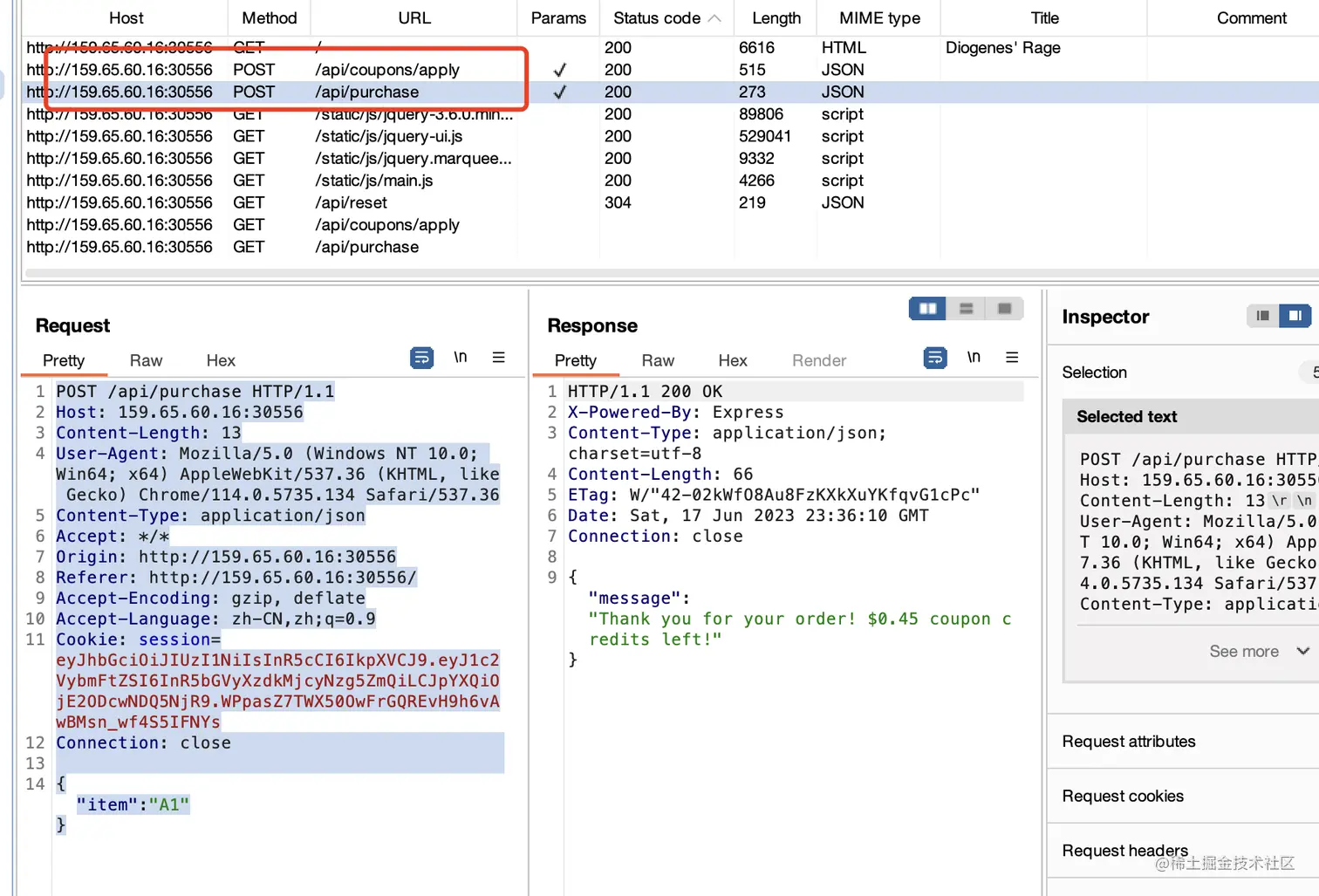Switch to side-by-side request/response layout
This screenshot has width=1319, height=896.
coord(927,309)
